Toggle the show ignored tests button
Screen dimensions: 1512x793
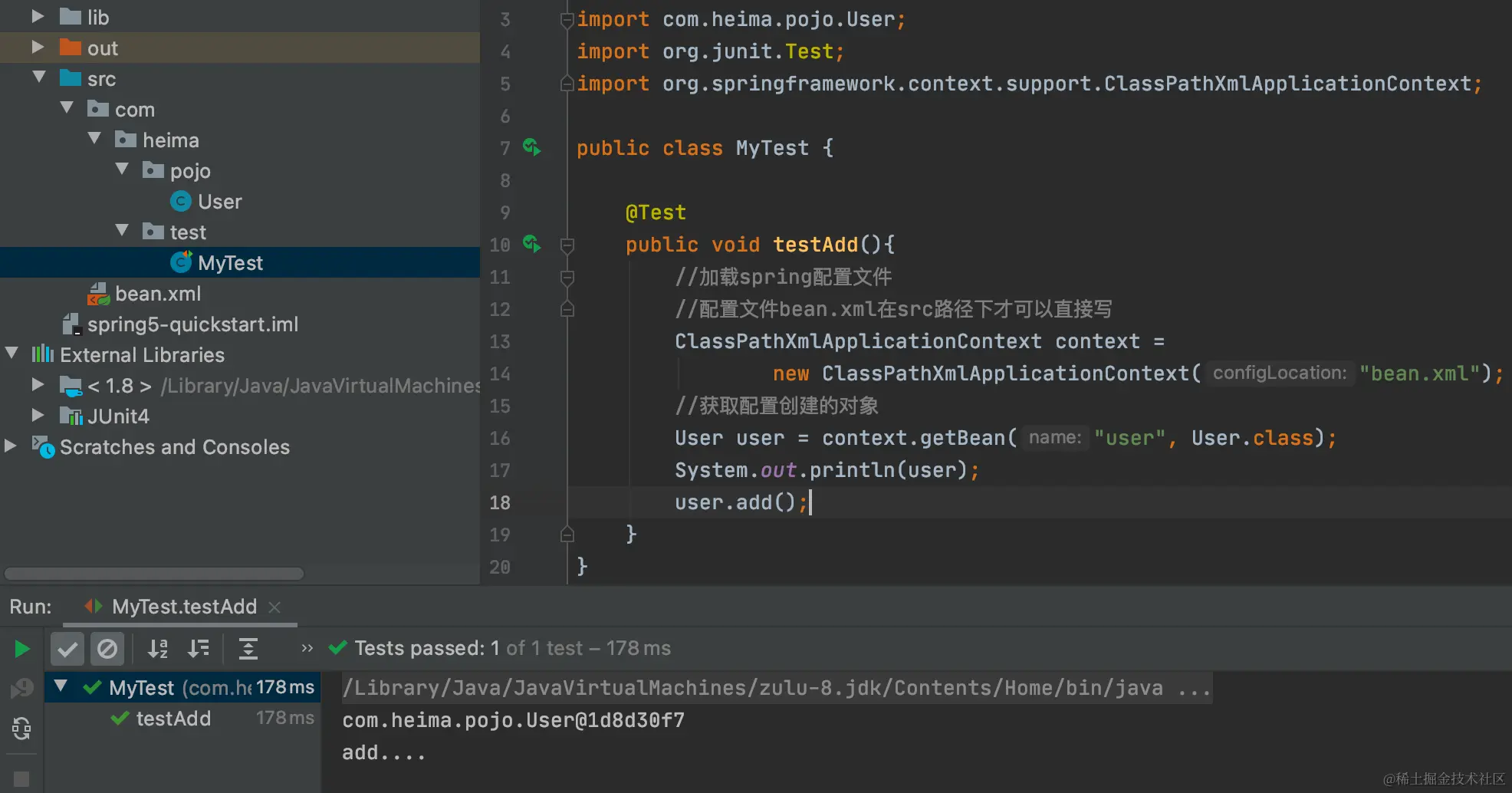point(107,650)
